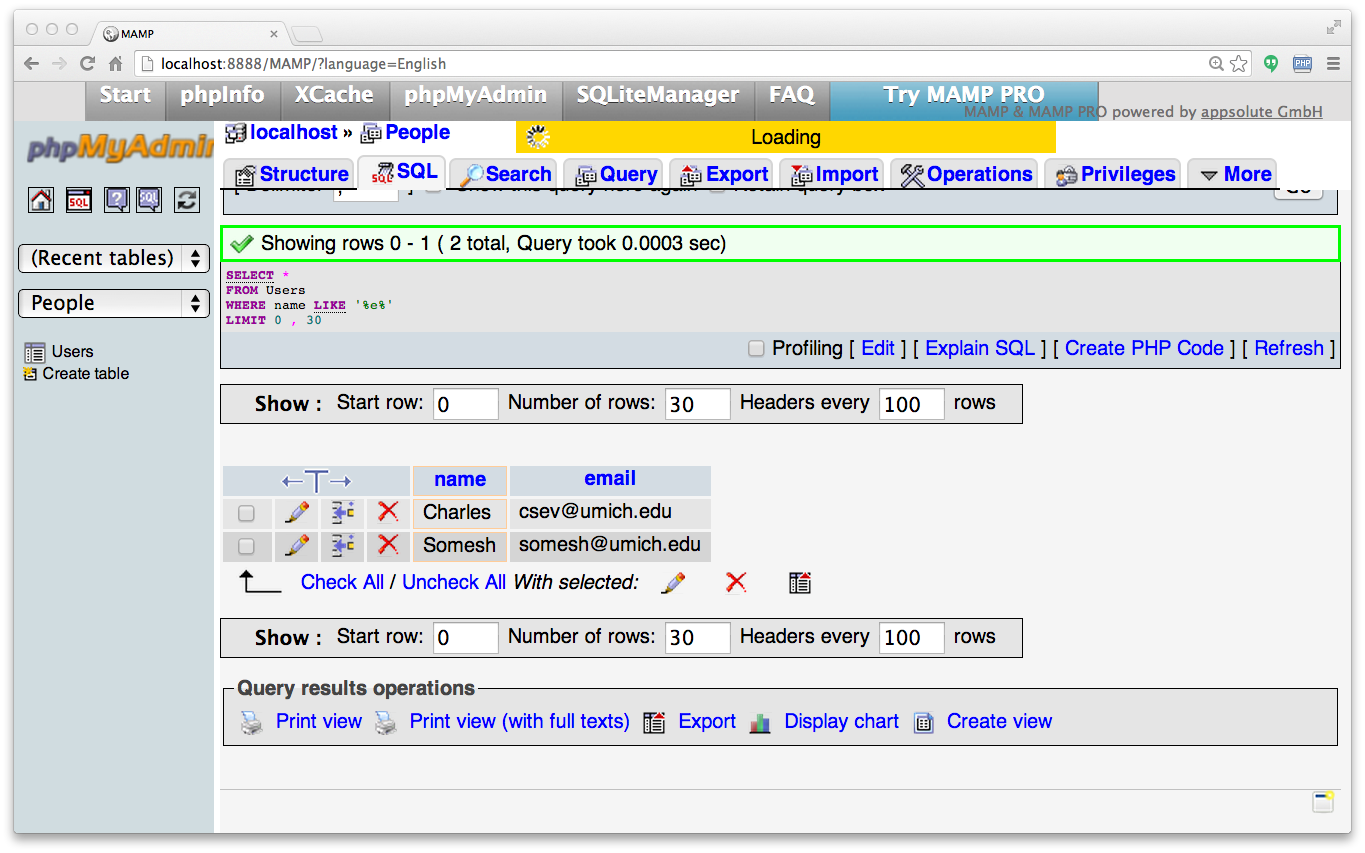Open the Privileges tab
The height and width of the screenshot is (853, 1365).
click(x=1113, y=174)
